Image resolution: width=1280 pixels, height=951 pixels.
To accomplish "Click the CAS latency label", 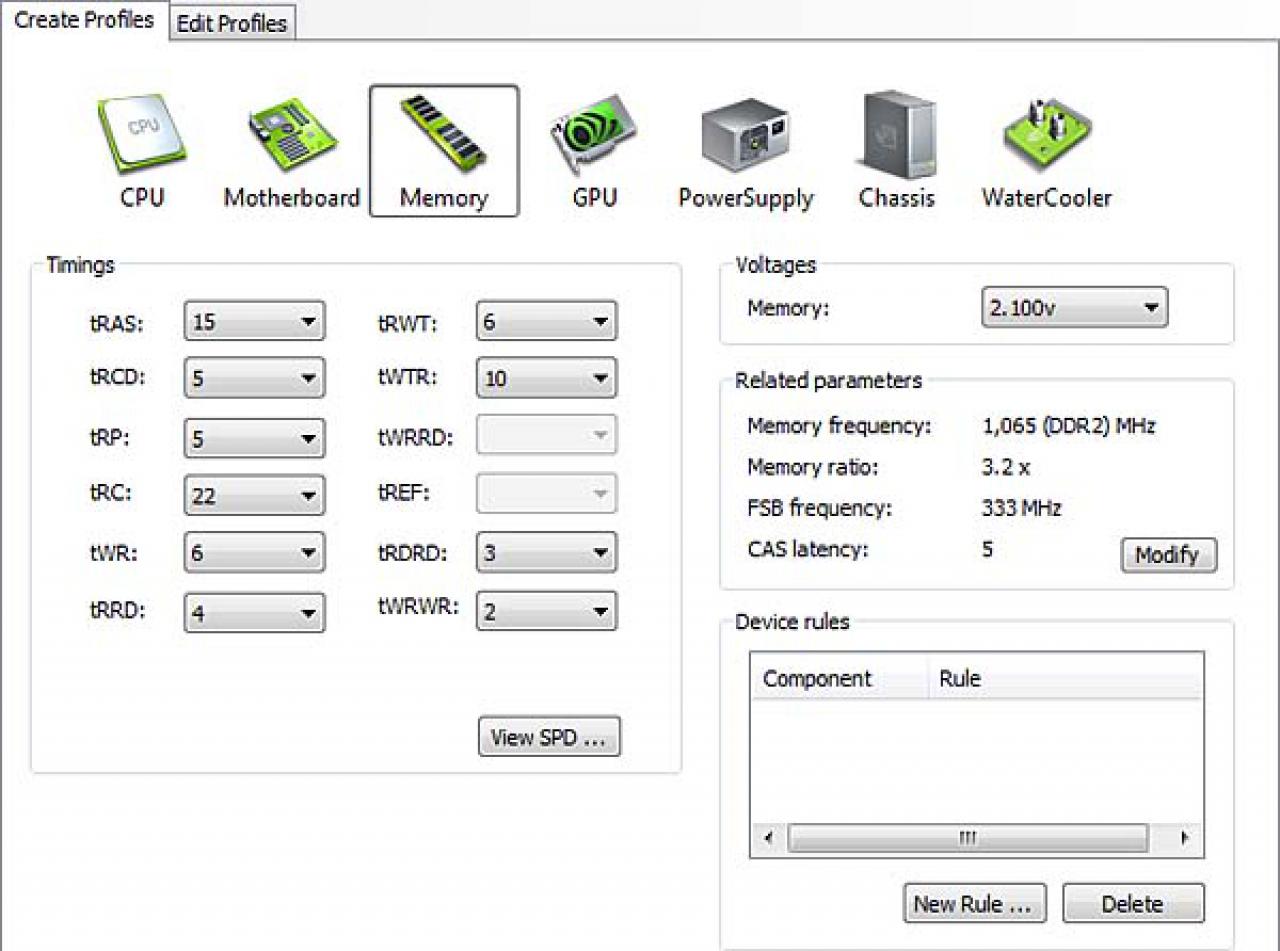I will (808, 549).
